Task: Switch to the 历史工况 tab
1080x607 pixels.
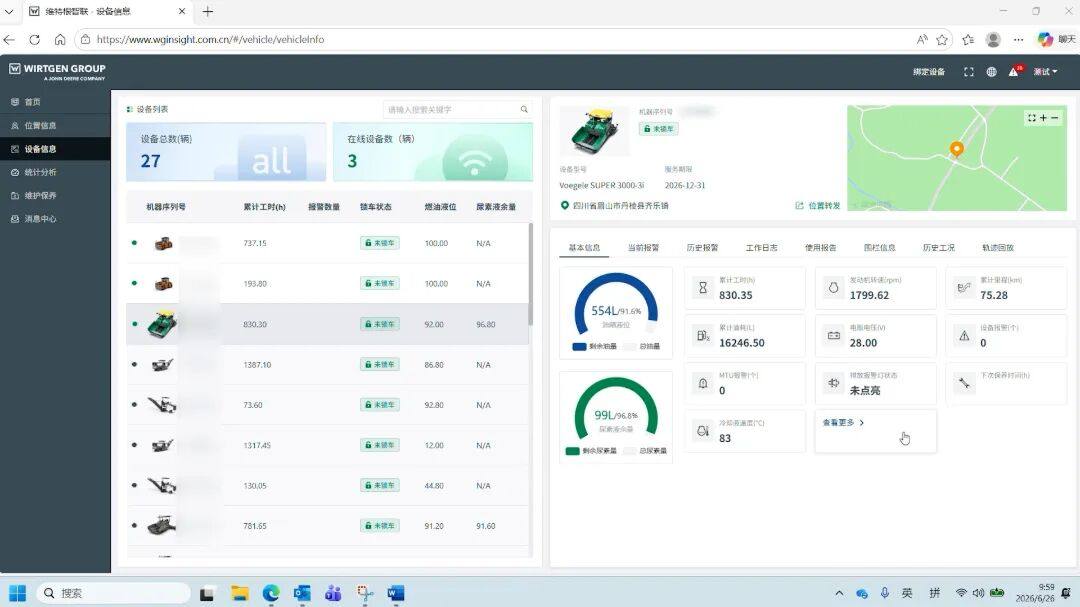Action: click(x=939, y=247)
